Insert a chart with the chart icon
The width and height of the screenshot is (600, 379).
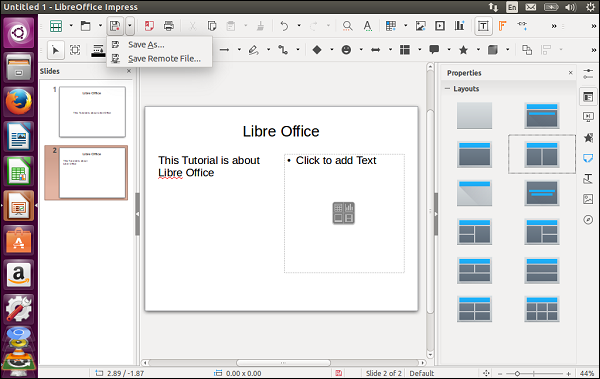coord(459,26)
